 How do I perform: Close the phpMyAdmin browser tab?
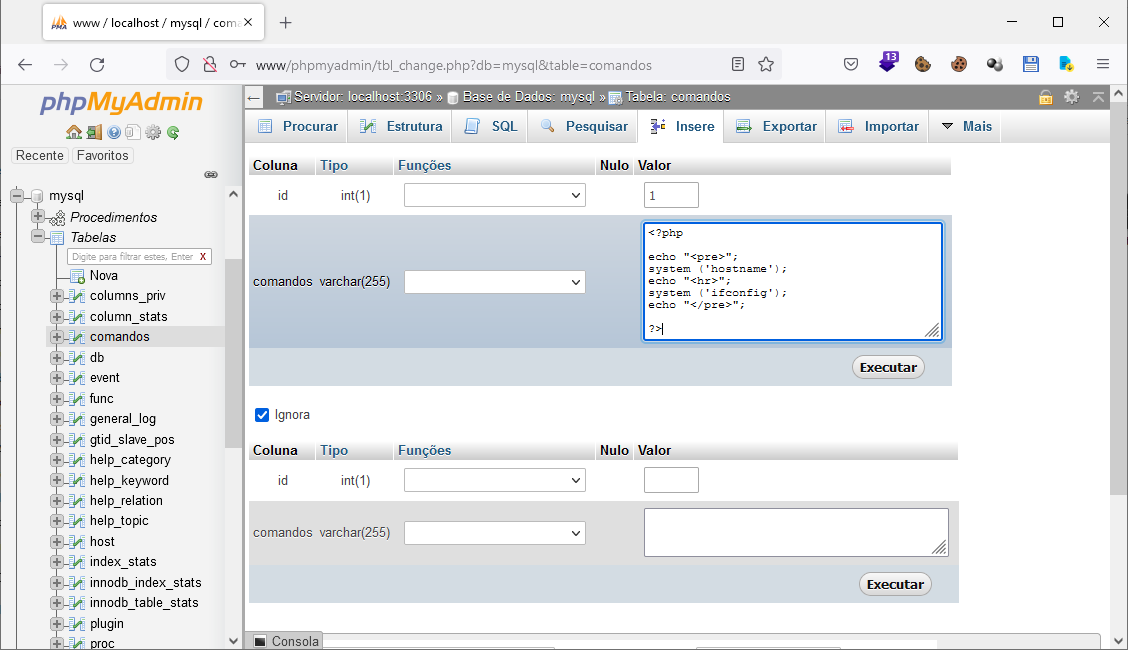(248, 22)
